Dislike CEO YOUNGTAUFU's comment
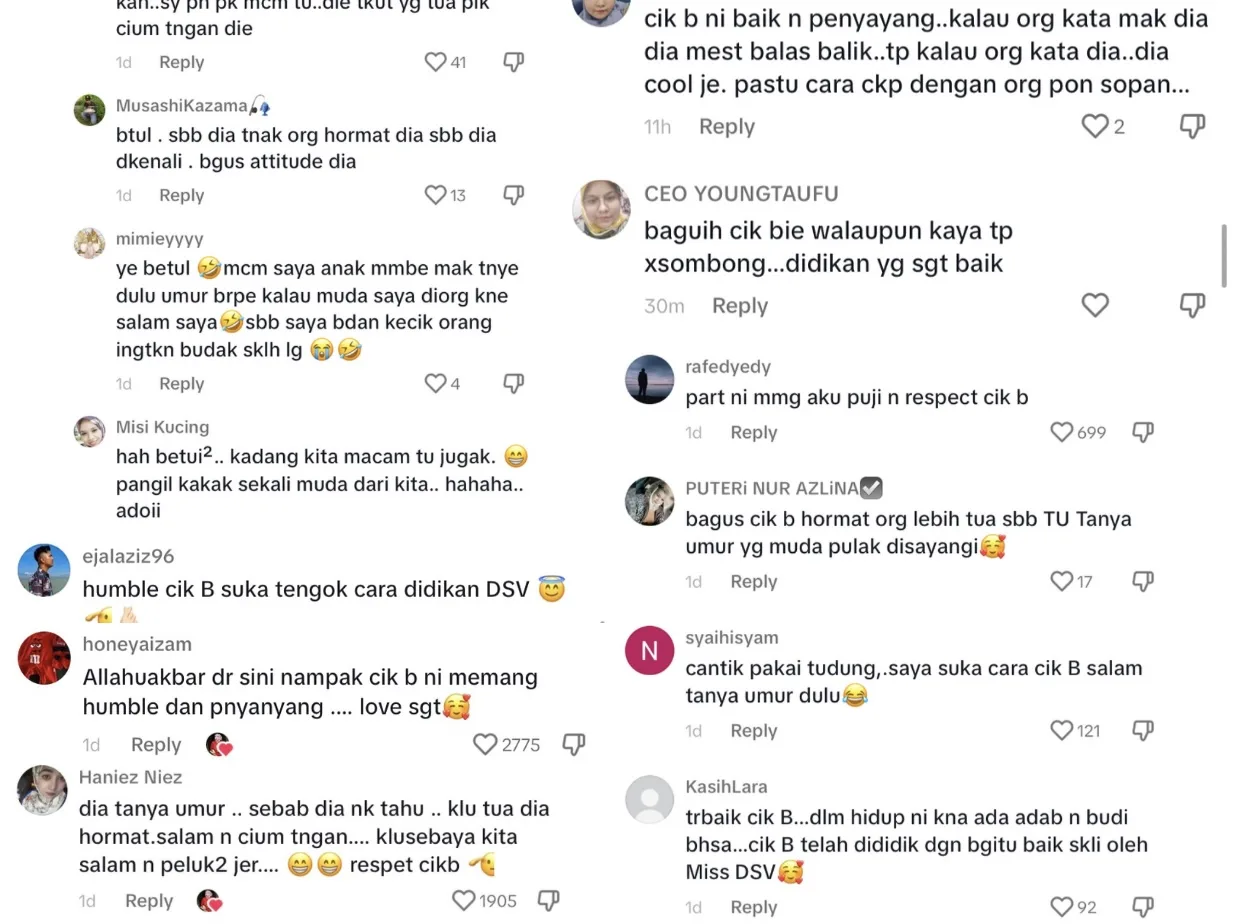 [1193, 305]
